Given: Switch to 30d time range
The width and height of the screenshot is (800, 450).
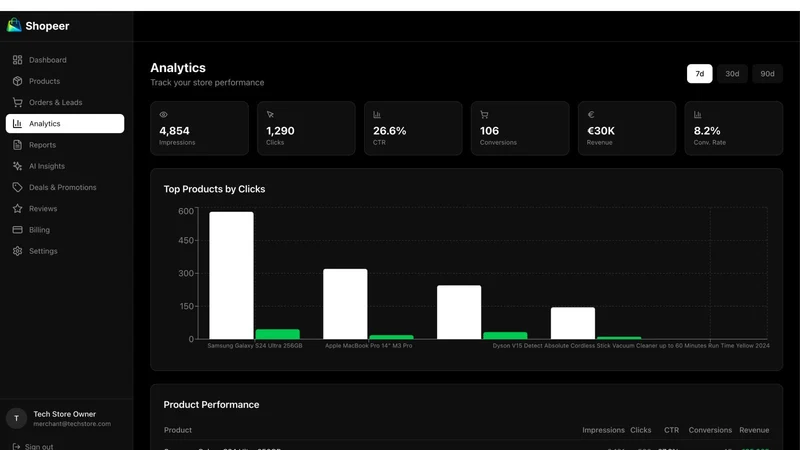Looking at the screenshot, I should click(732, 73).
